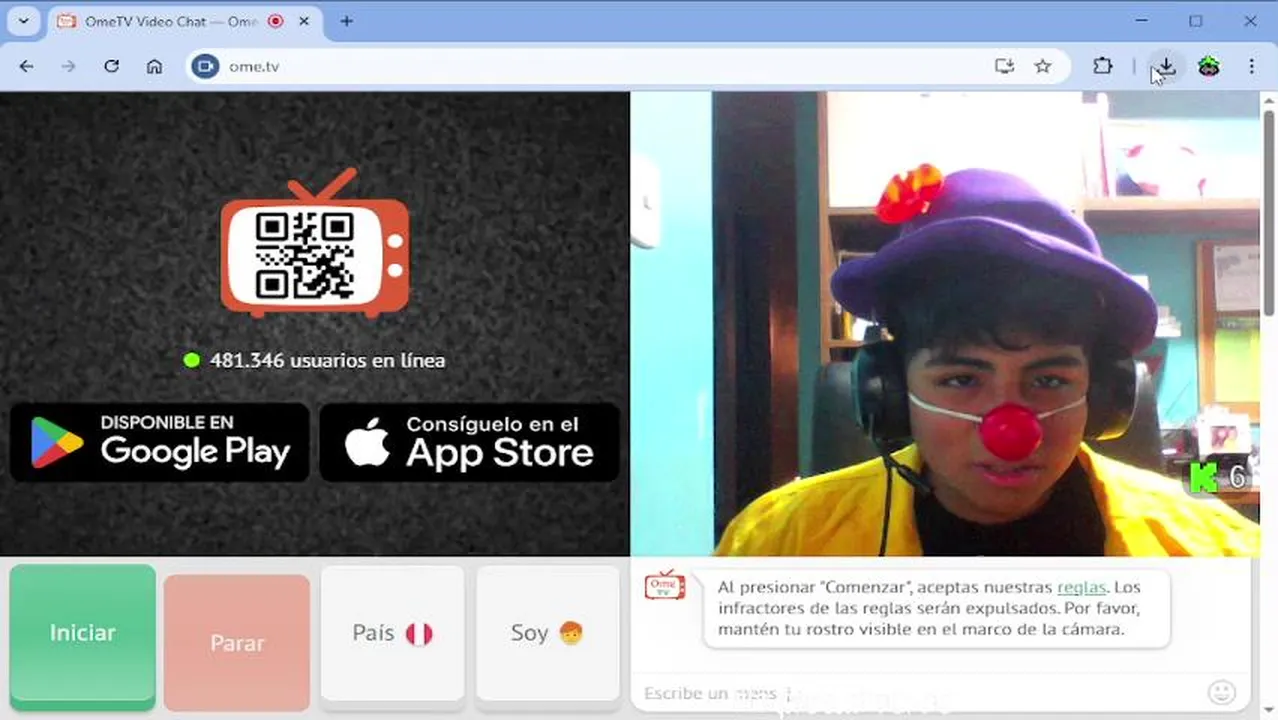Screen dimensions: 1278x720
Task: Click the OmeTV avatar in chat message
Action: coord(665,586)
